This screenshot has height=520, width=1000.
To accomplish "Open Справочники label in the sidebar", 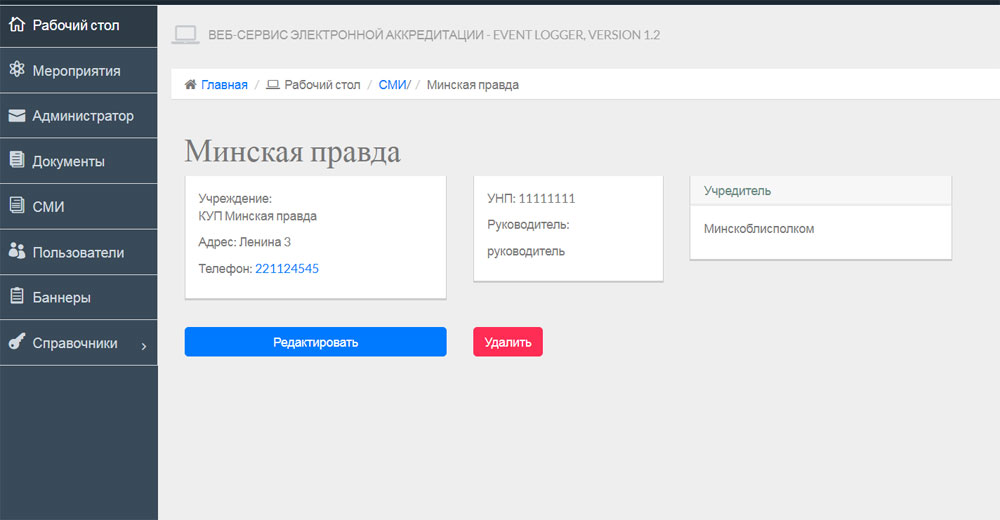I will point(75,343).
